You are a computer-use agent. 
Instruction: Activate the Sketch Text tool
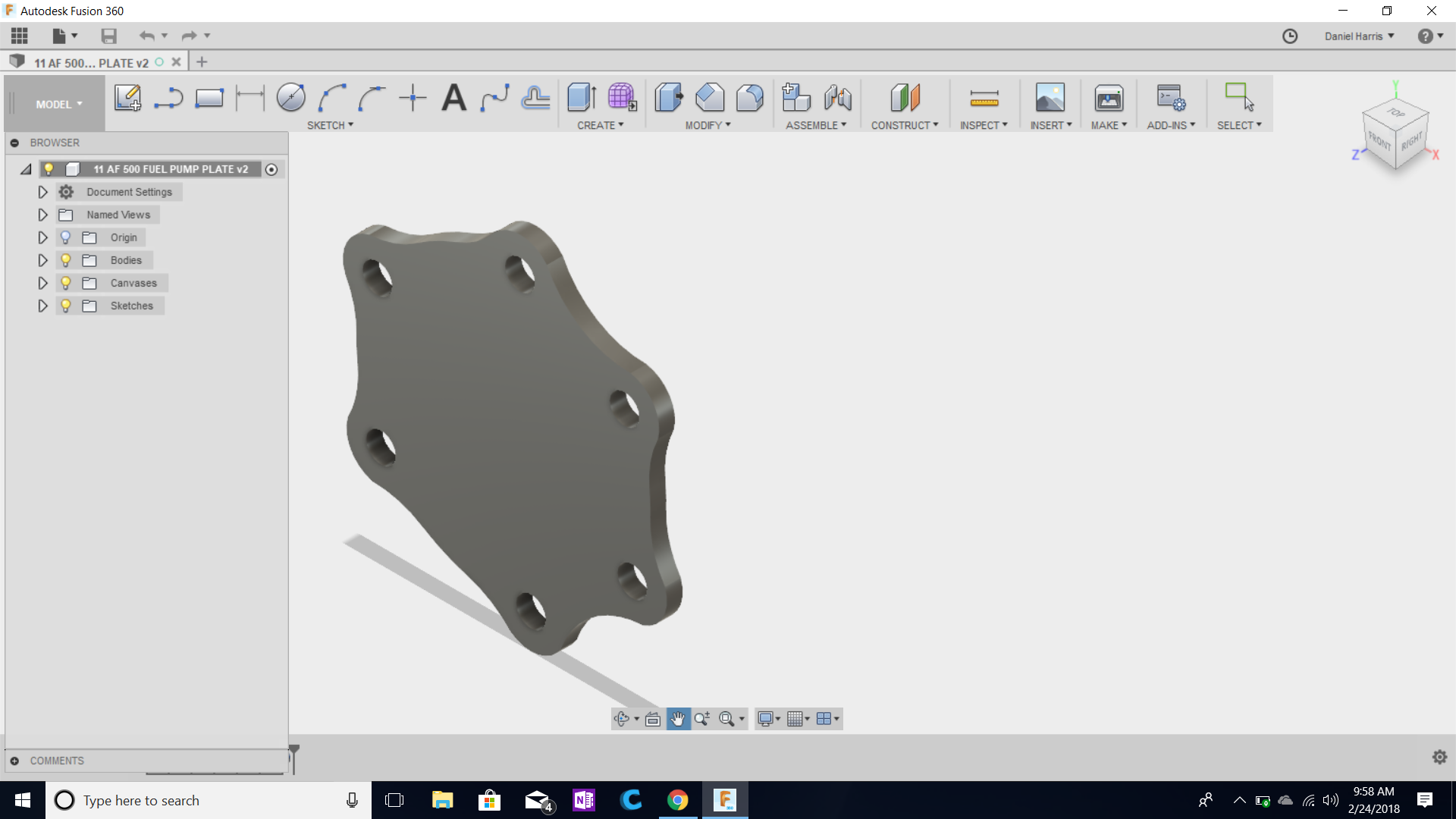(x=453, y=99)
